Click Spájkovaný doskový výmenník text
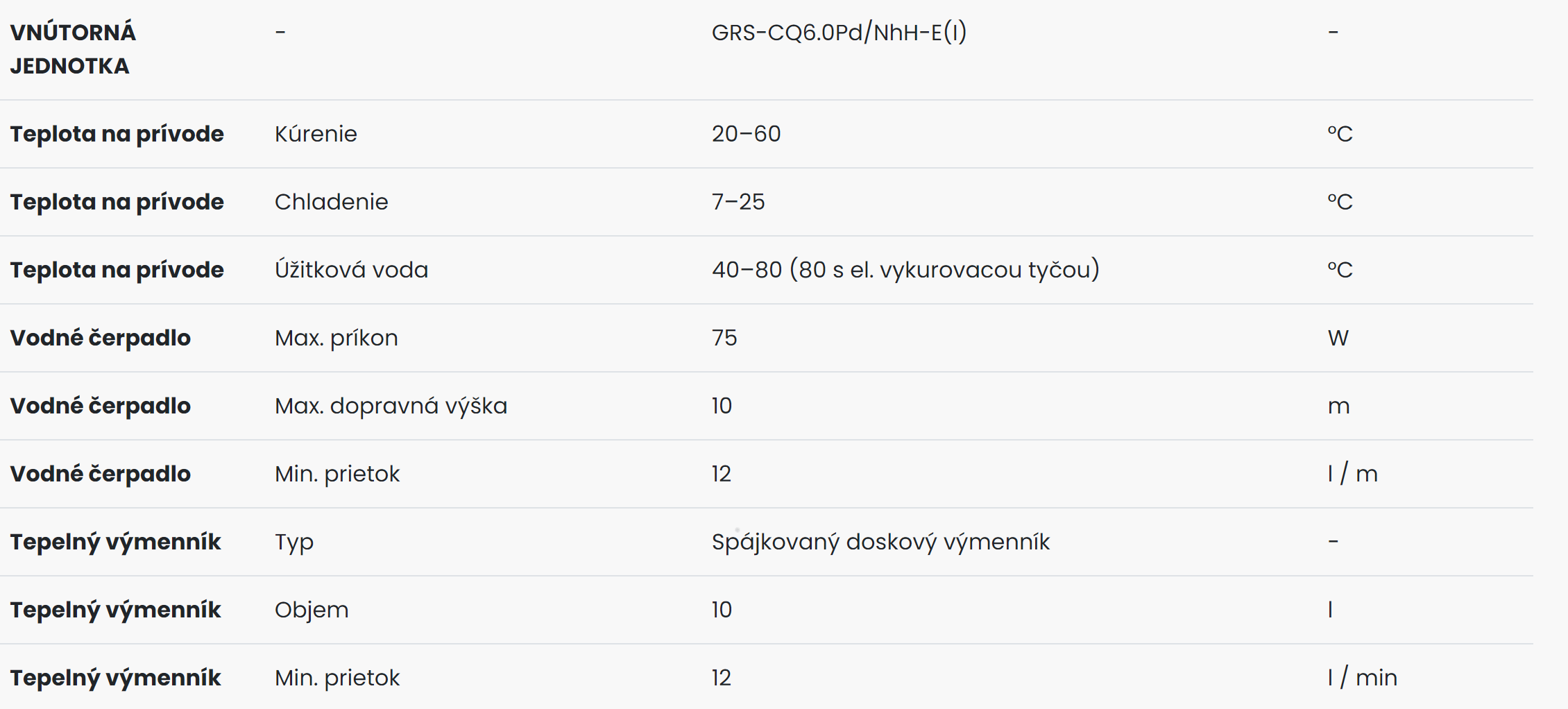 pos(880,542)
